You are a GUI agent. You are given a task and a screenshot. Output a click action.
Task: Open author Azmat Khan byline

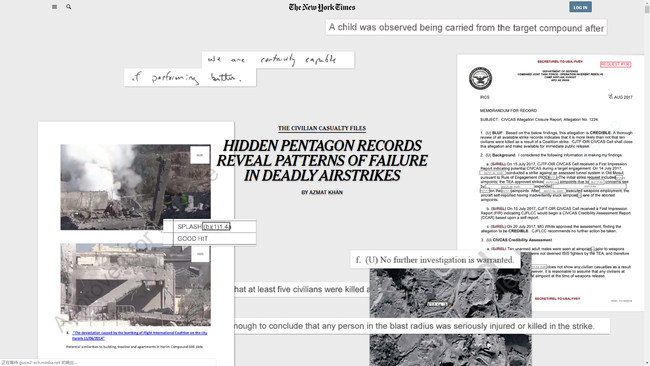(x=322, y=192)
